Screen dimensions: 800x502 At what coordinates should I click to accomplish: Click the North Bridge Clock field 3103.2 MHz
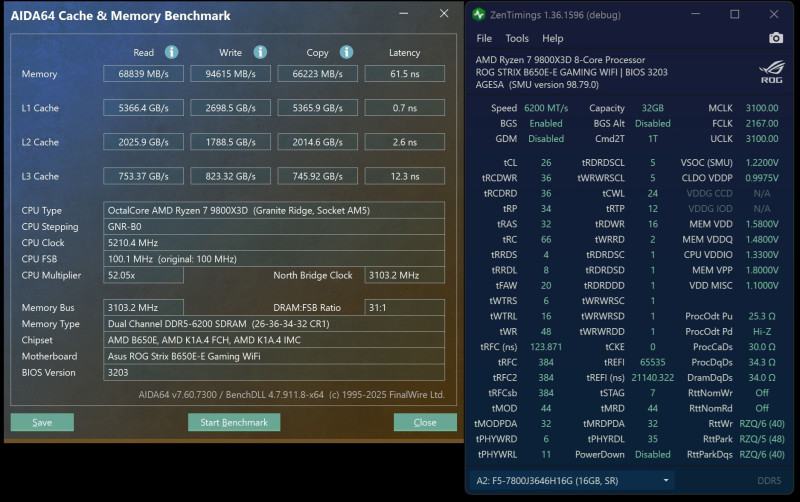tap(405, 275)
